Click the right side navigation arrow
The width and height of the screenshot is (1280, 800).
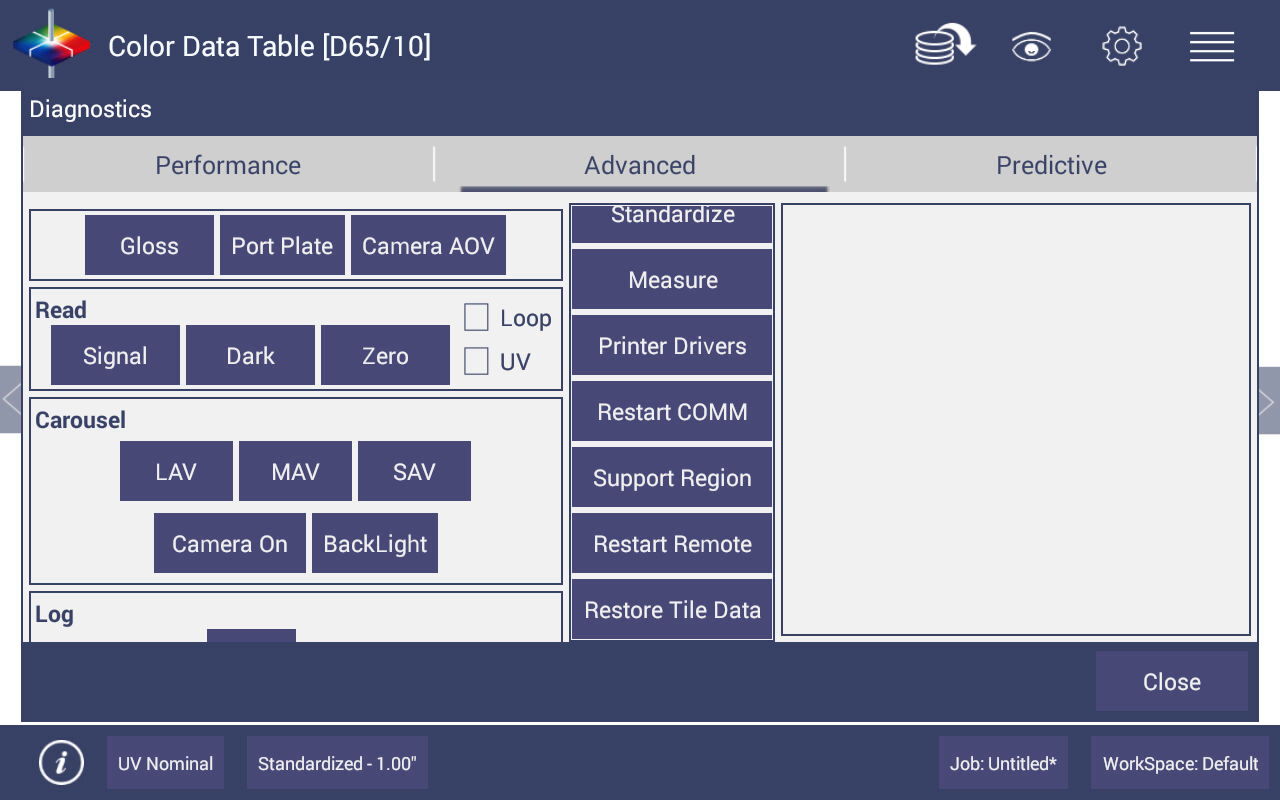pyautogui.click(x=1268, y=400)
